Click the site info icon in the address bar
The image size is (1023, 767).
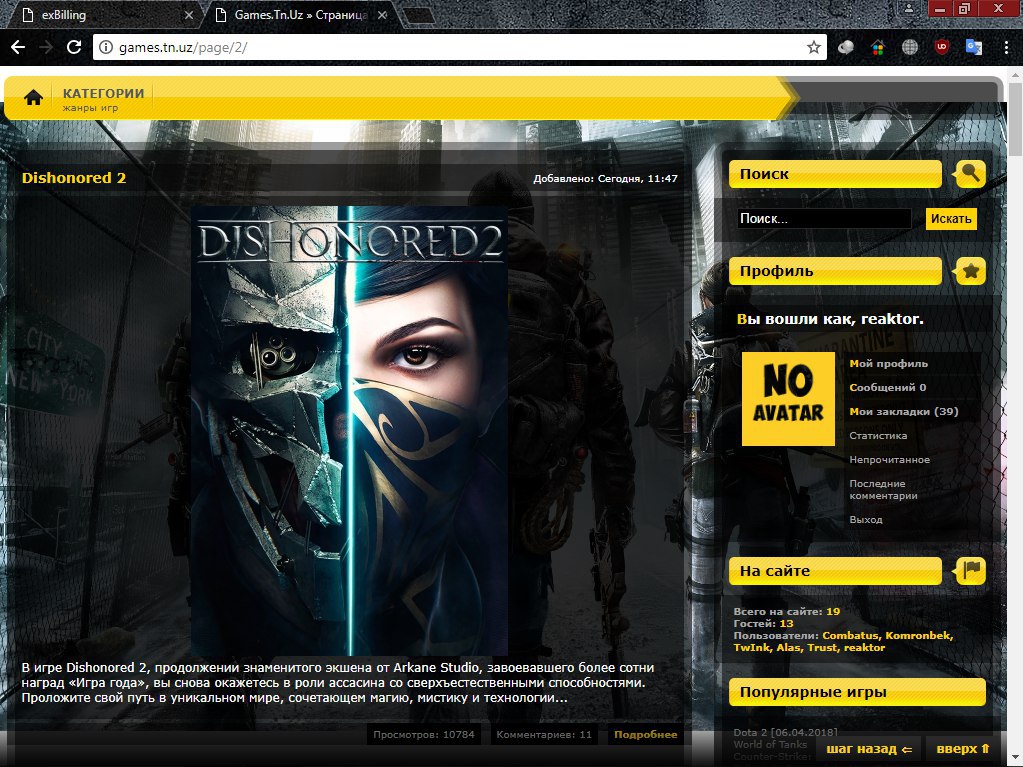(x=106, y=47)
